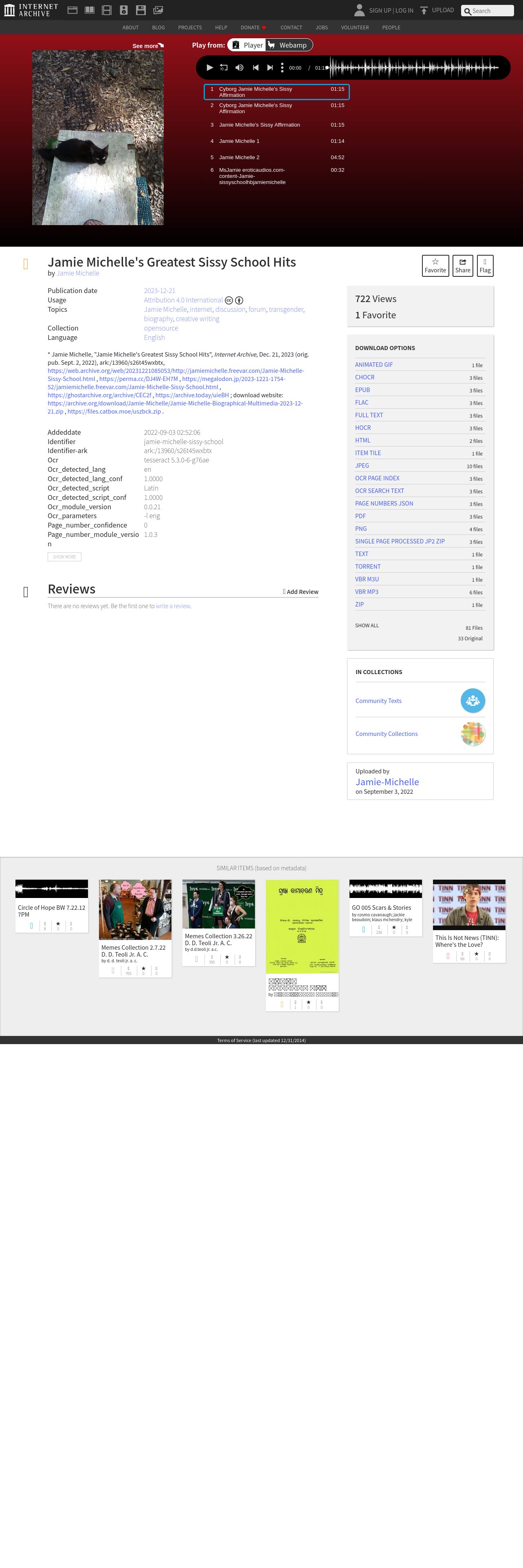Image resolution: width=523 pixels, height=1568 pixels.
Task: Open Memes Collection 2.7.22 thumbnail
Action: 135,909
